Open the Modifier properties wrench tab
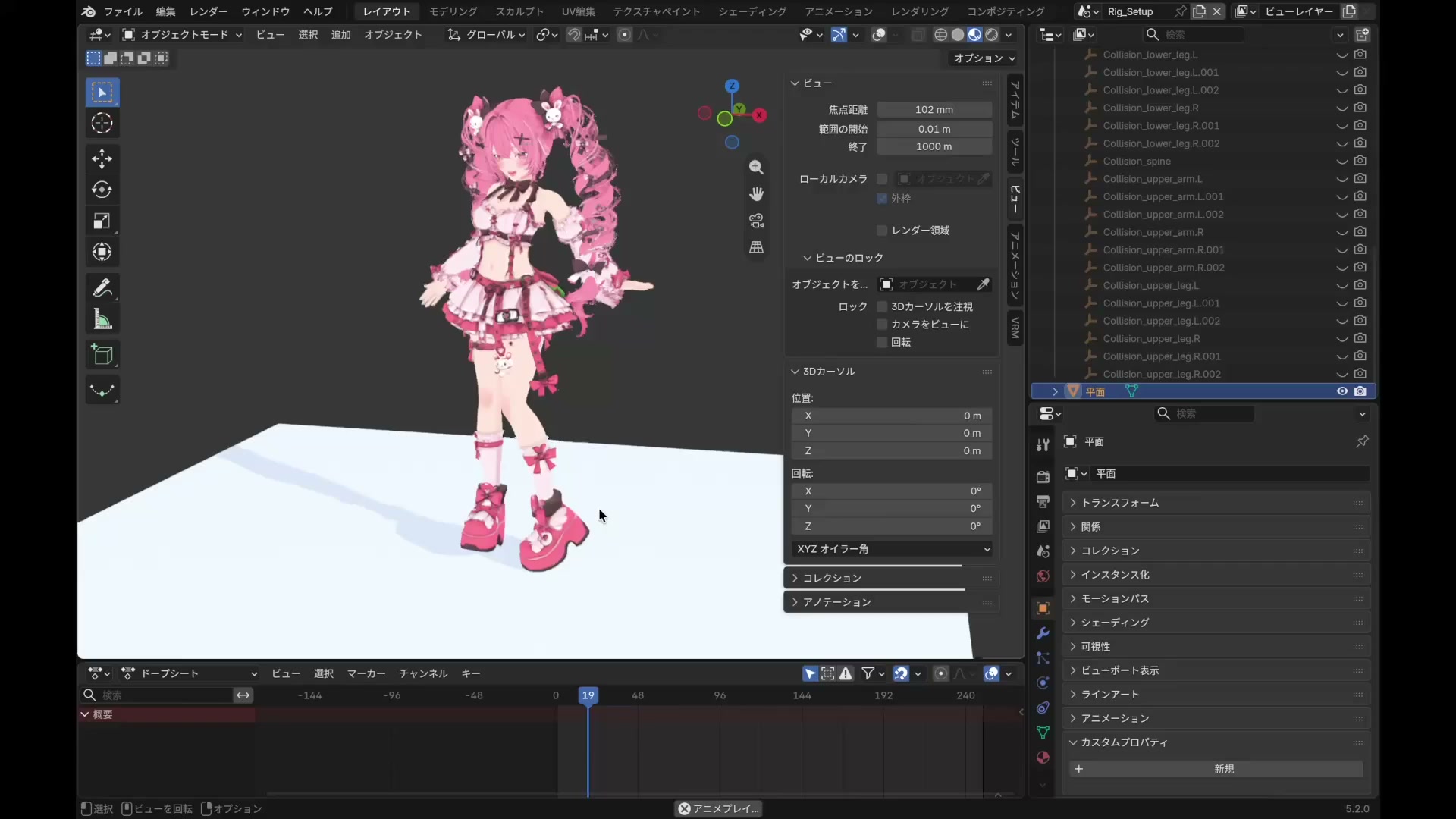1456x819 pixels. coord(1043,633)
